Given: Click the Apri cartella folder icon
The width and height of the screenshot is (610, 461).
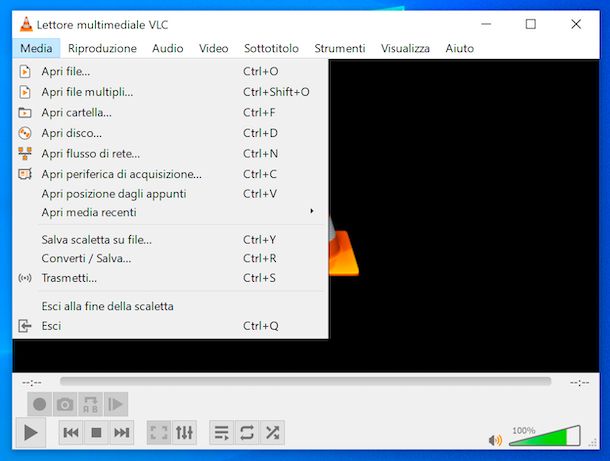Looking at the screenshot, I should 25,113.
